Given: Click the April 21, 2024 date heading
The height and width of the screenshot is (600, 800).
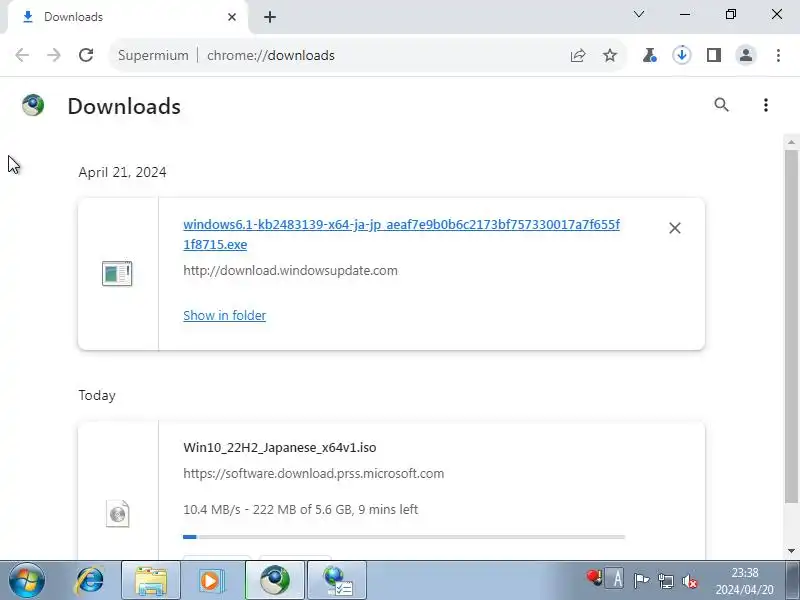Looking at the screenshot, I should 122,172.
